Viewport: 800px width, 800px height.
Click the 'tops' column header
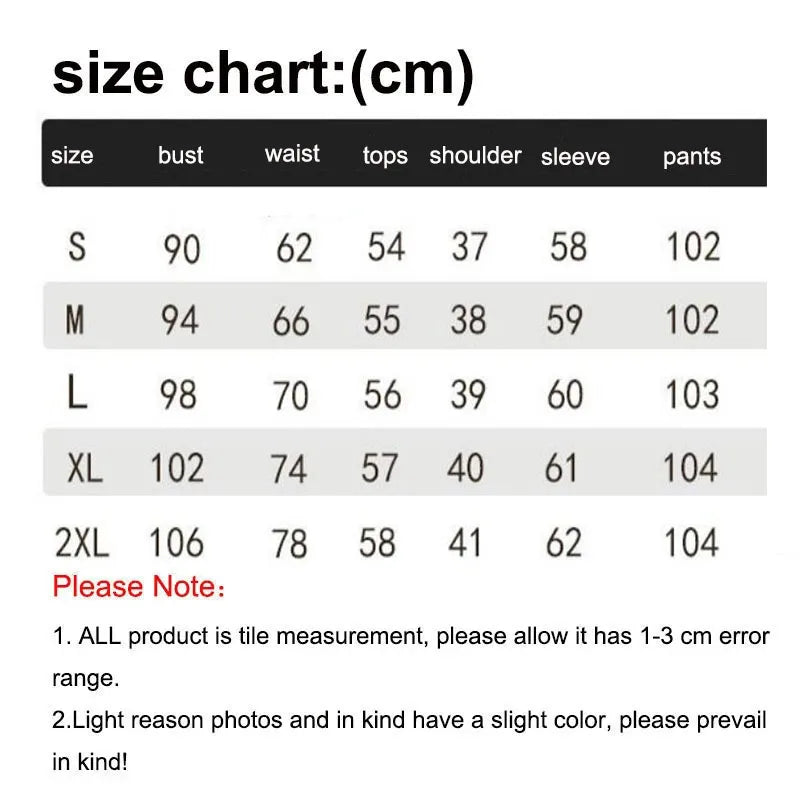pyautogui.click(x=385, y=156)
